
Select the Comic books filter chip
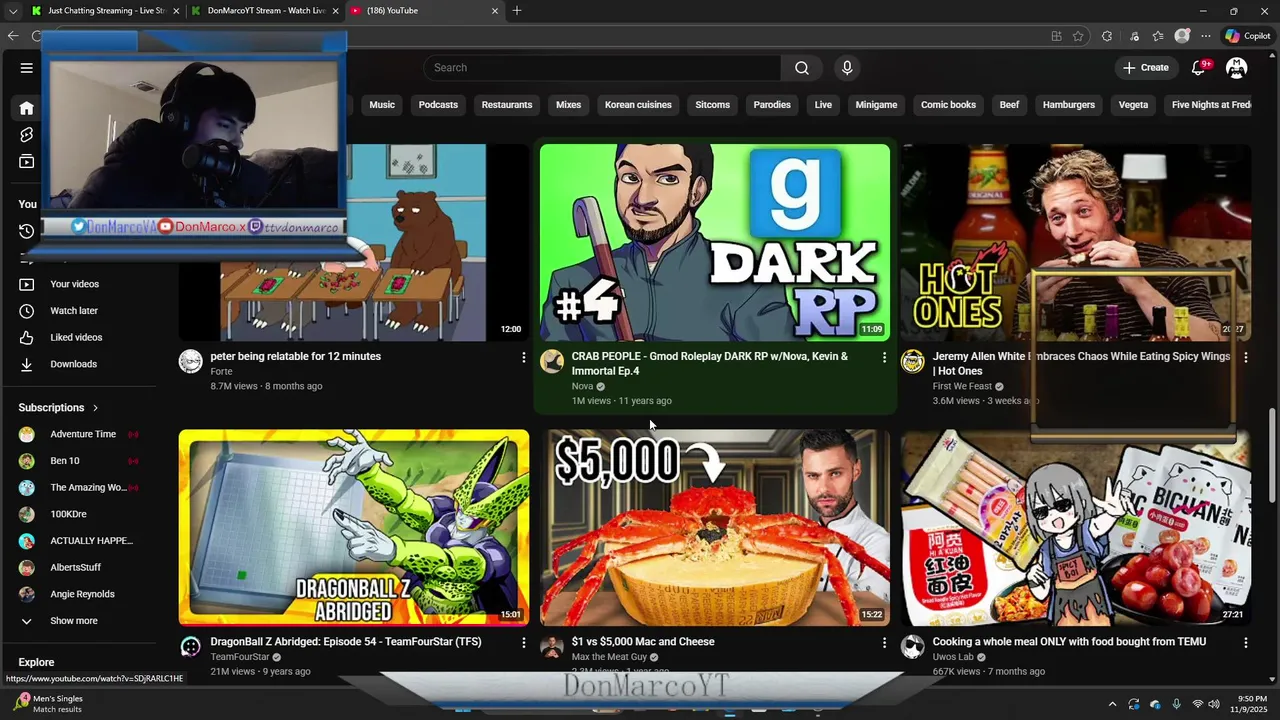(x=948, y=105)
